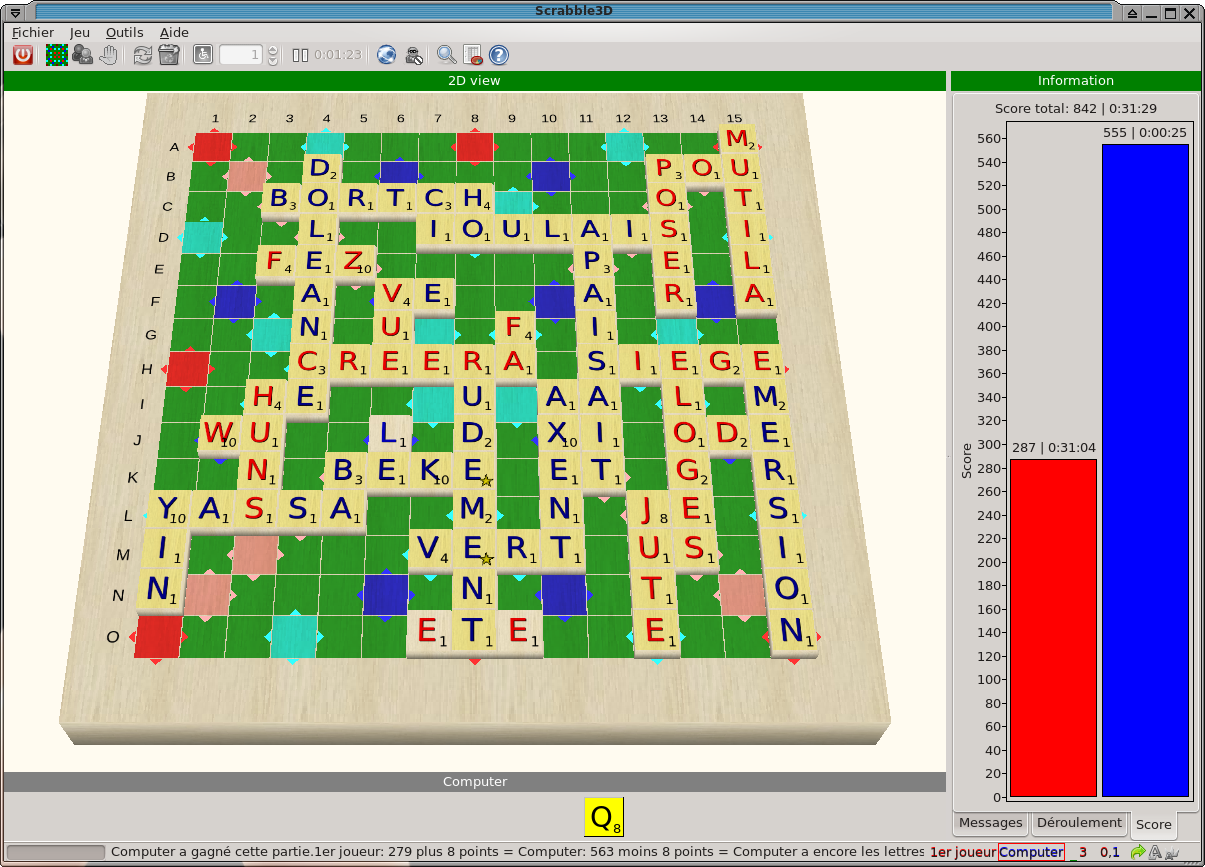
Task: Click the magnifying glass search icon
Action: (x=447, y=55)
